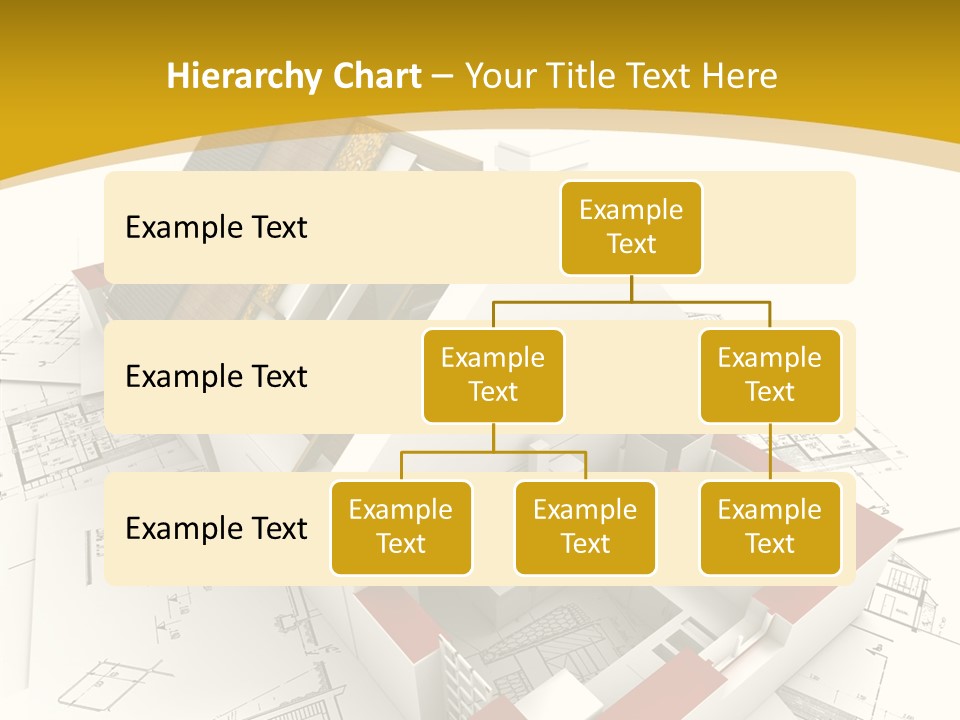Click the empty right end of the top row band
The width and height of the screenshot is (960, 720).
tap(790, 227)
